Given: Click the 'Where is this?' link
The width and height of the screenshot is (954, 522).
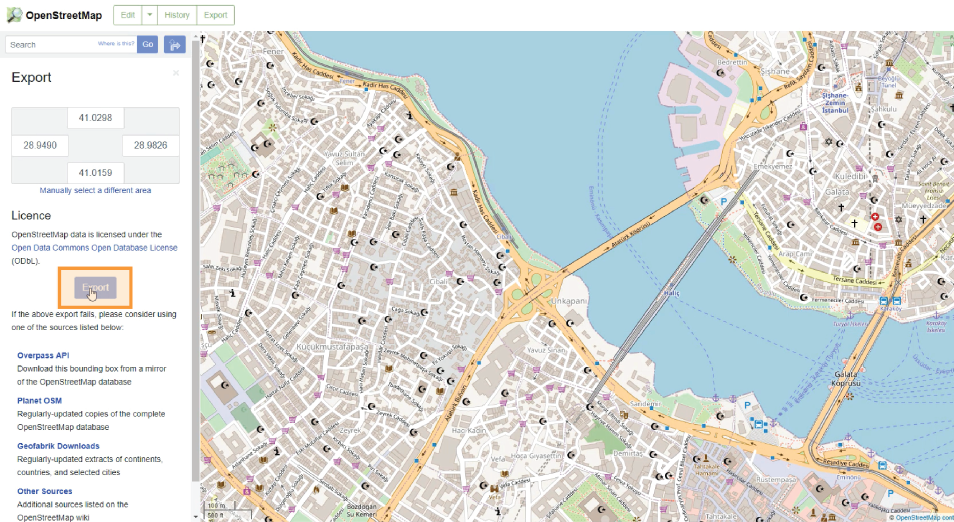Looking at the screenshot, I should coord(116,43).
